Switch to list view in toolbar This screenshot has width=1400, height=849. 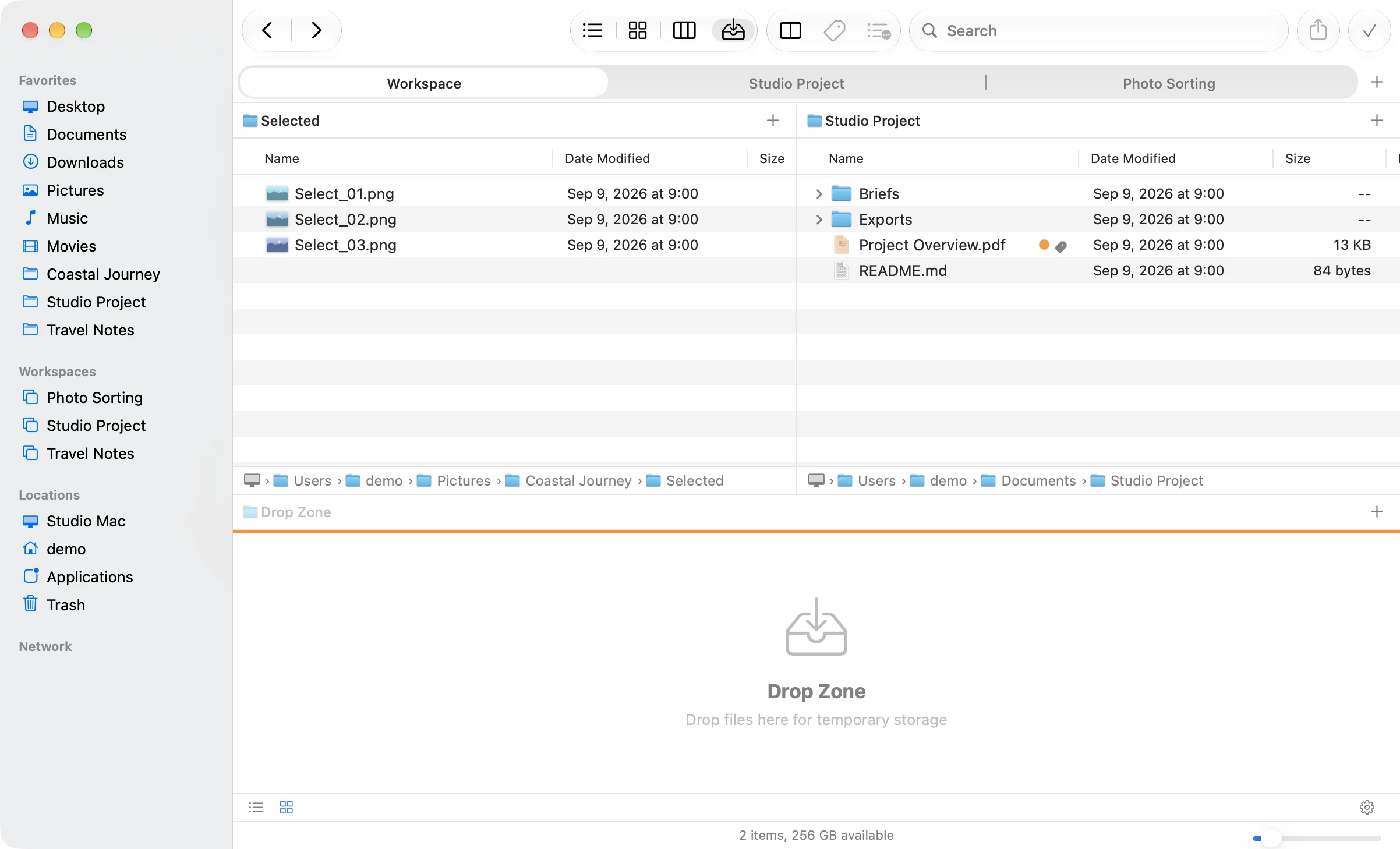pyautogui.click(x=592, y=30)
